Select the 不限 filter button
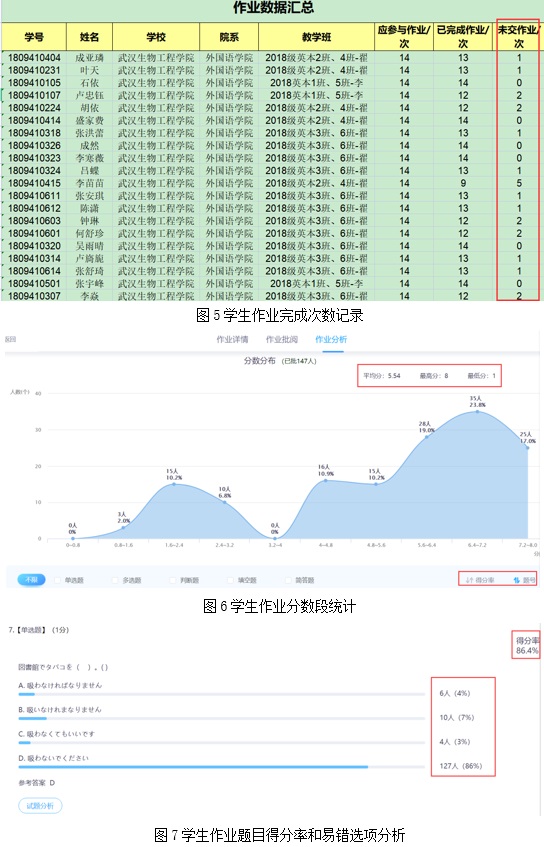 [31, 580]
